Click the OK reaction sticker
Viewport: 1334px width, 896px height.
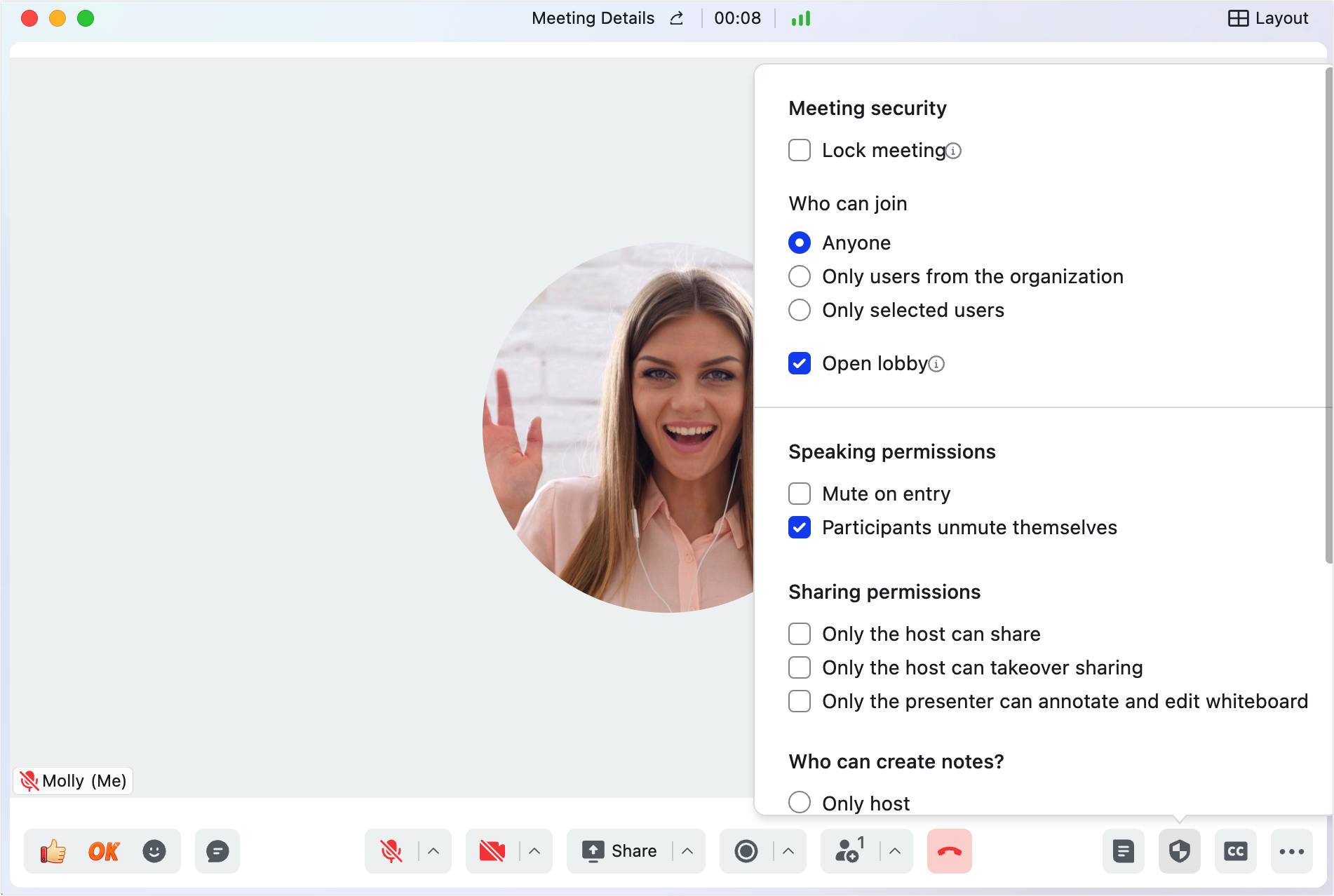[x=104, y=851]
